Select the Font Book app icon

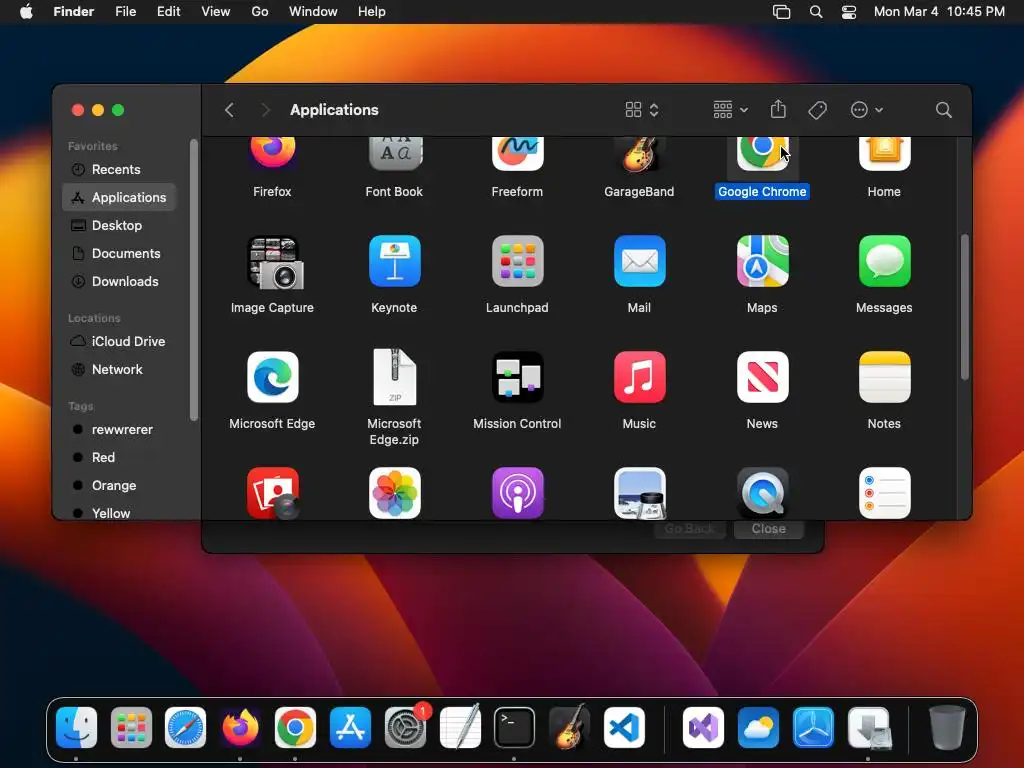pyautogui.click(x=394, y=153)
